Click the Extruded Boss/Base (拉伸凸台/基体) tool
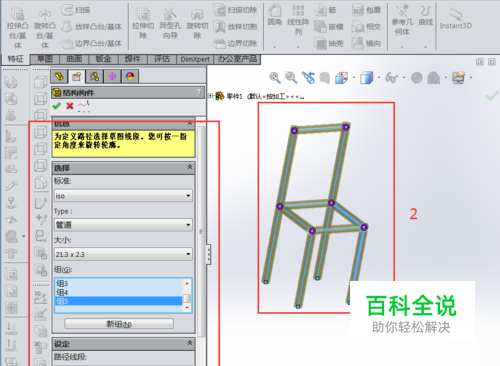 (x=17, y=27)
